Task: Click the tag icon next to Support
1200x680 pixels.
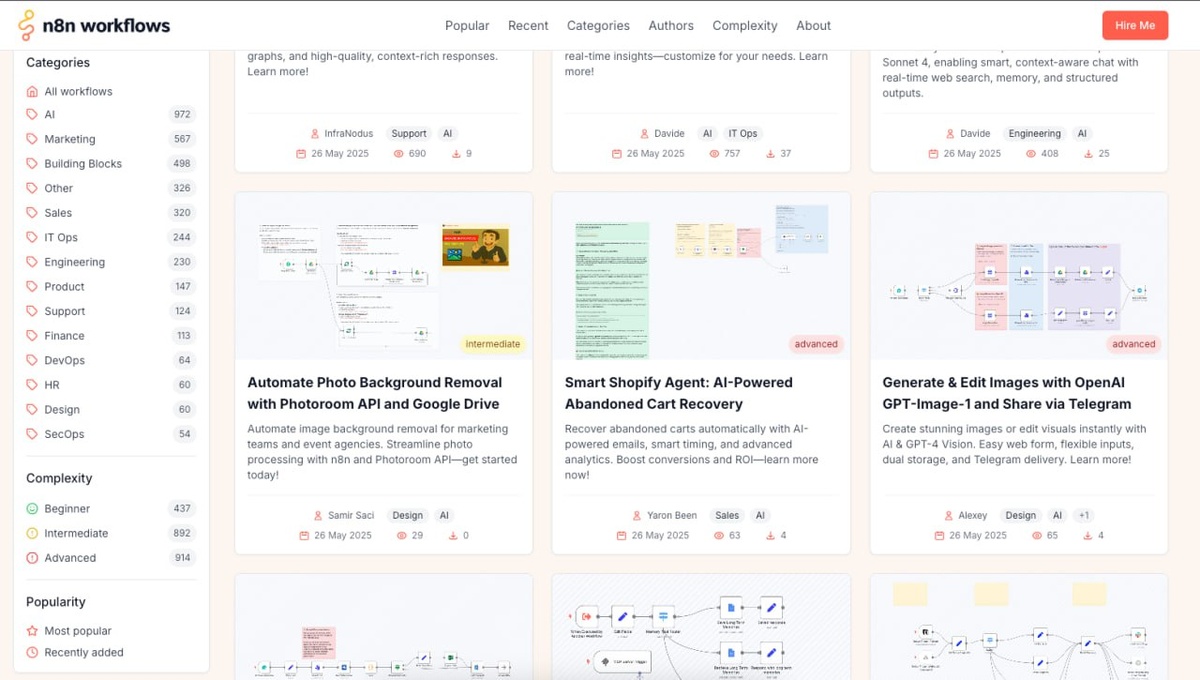Action: coord(33,311)
